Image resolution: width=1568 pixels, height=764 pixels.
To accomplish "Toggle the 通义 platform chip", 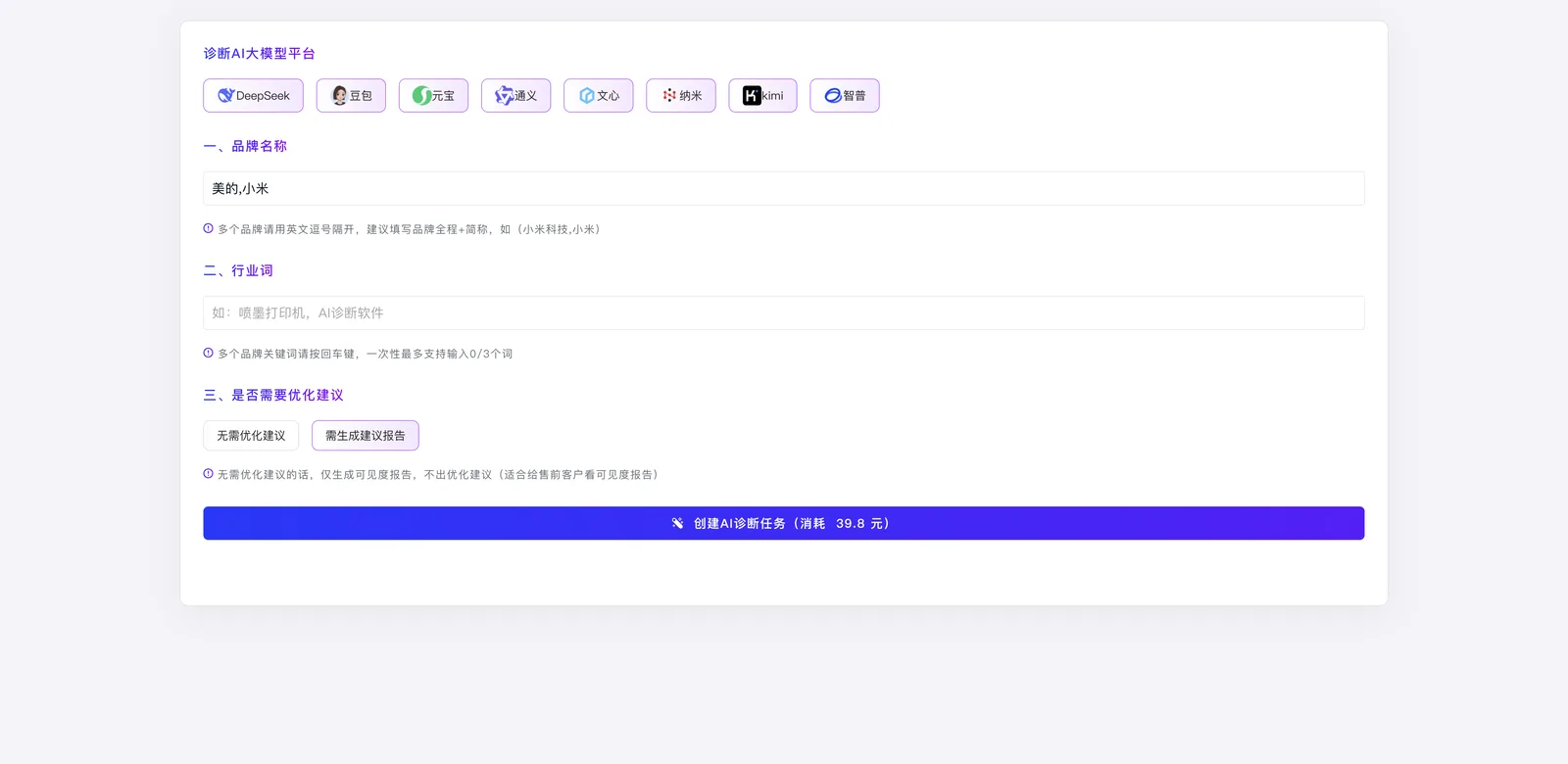I will [515, 96].
